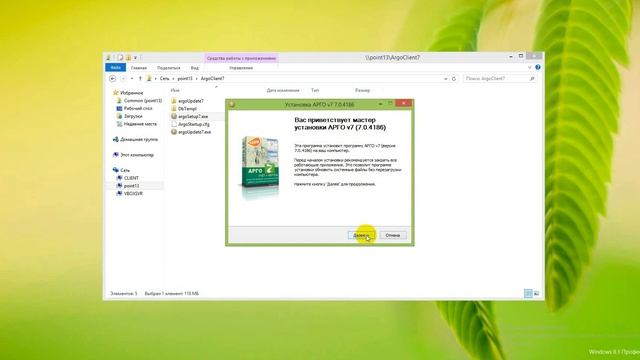This screenshot has height=360, width=640.
Task: Open recent locations dropdown near navigation arrows
Action: [x=132, y=78]
